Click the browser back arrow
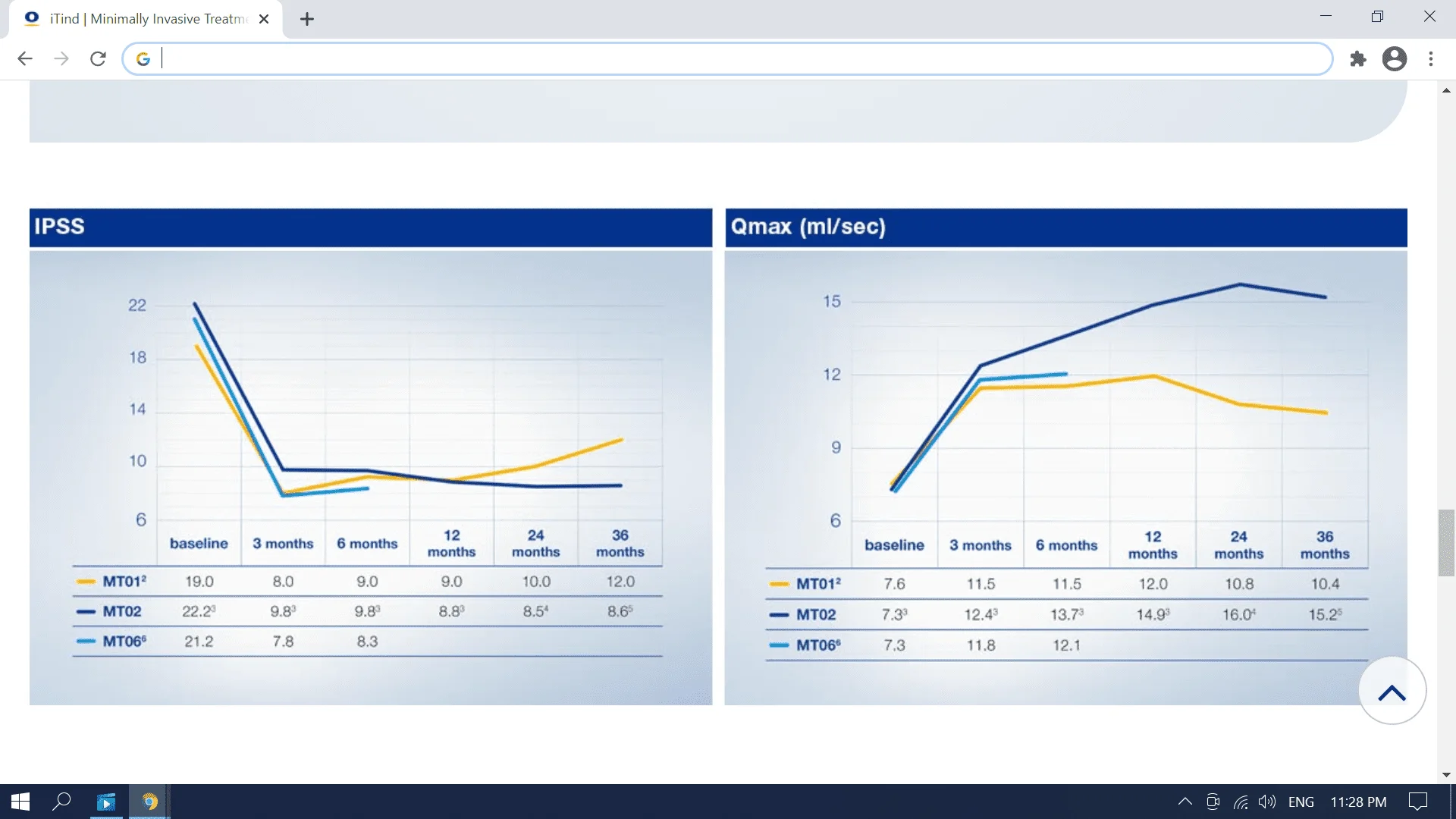The height and width of the screenshot is (819, 1456). pos(25,59)
